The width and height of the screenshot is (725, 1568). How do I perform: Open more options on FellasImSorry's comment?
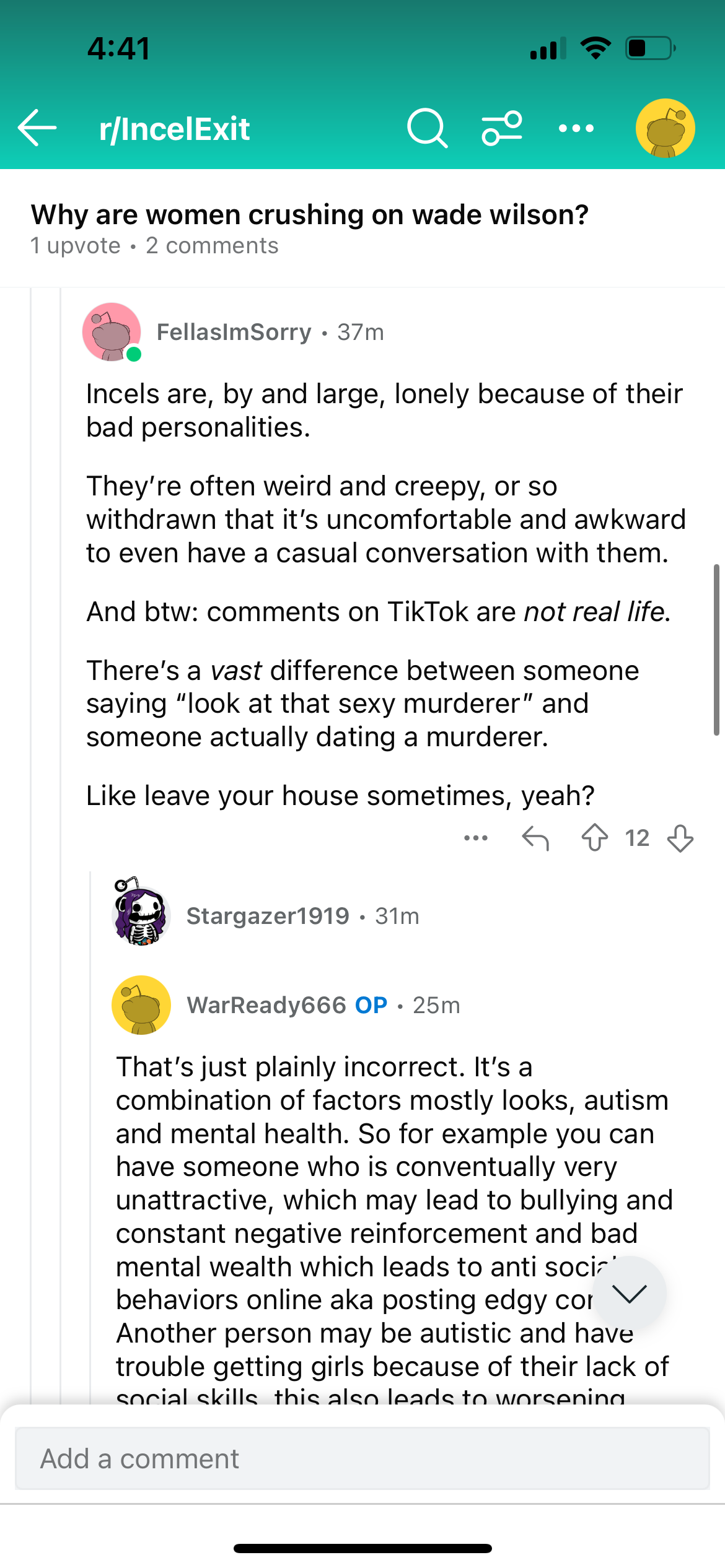[x=476, y=838]
